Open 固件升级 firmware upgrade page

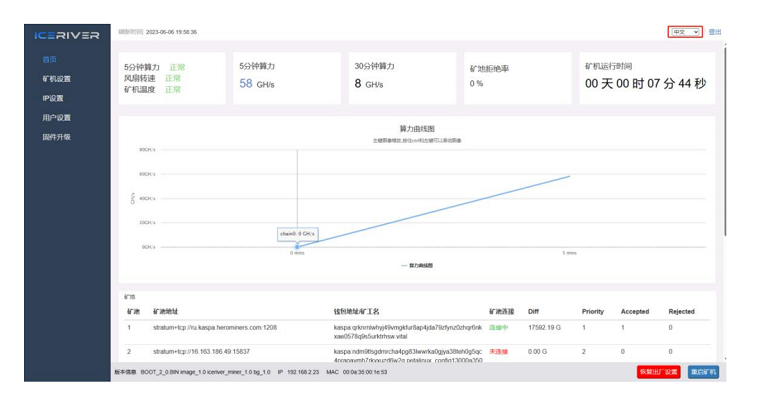click(x=57, y=137)
